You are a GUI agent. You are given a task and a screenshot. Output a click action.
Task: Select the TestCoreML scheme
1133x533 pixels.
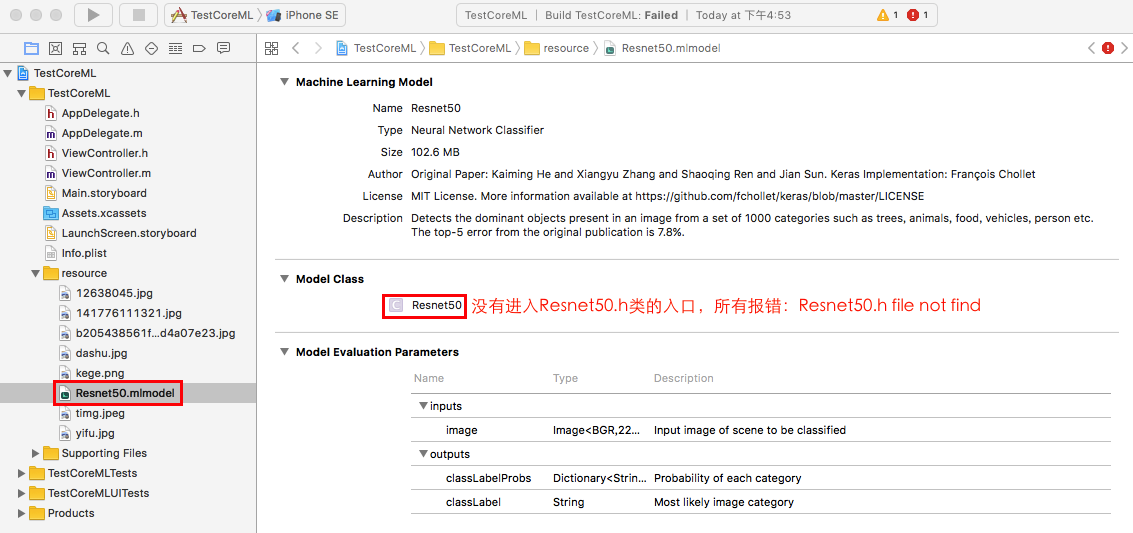(x=211, y=14)
